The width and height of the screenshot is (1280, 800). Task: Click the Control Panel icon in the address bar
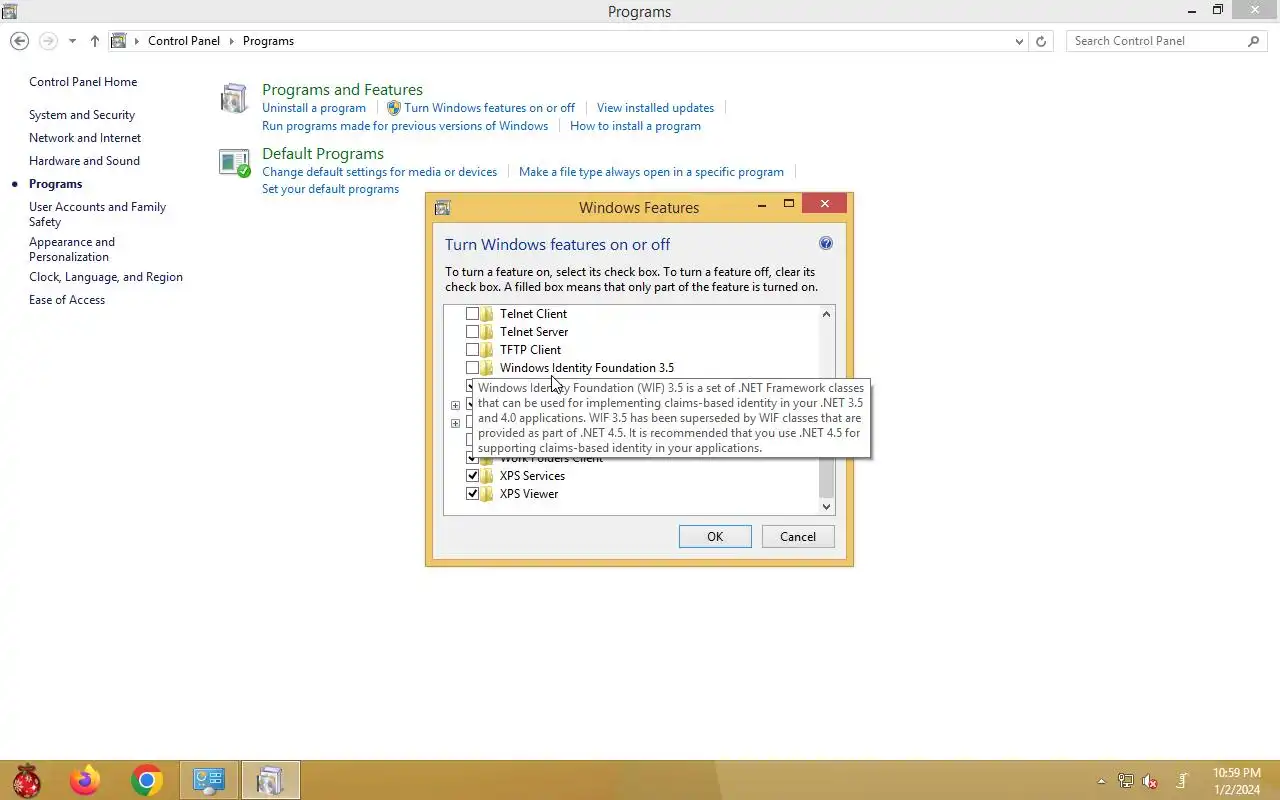click(x=119, y=41)
